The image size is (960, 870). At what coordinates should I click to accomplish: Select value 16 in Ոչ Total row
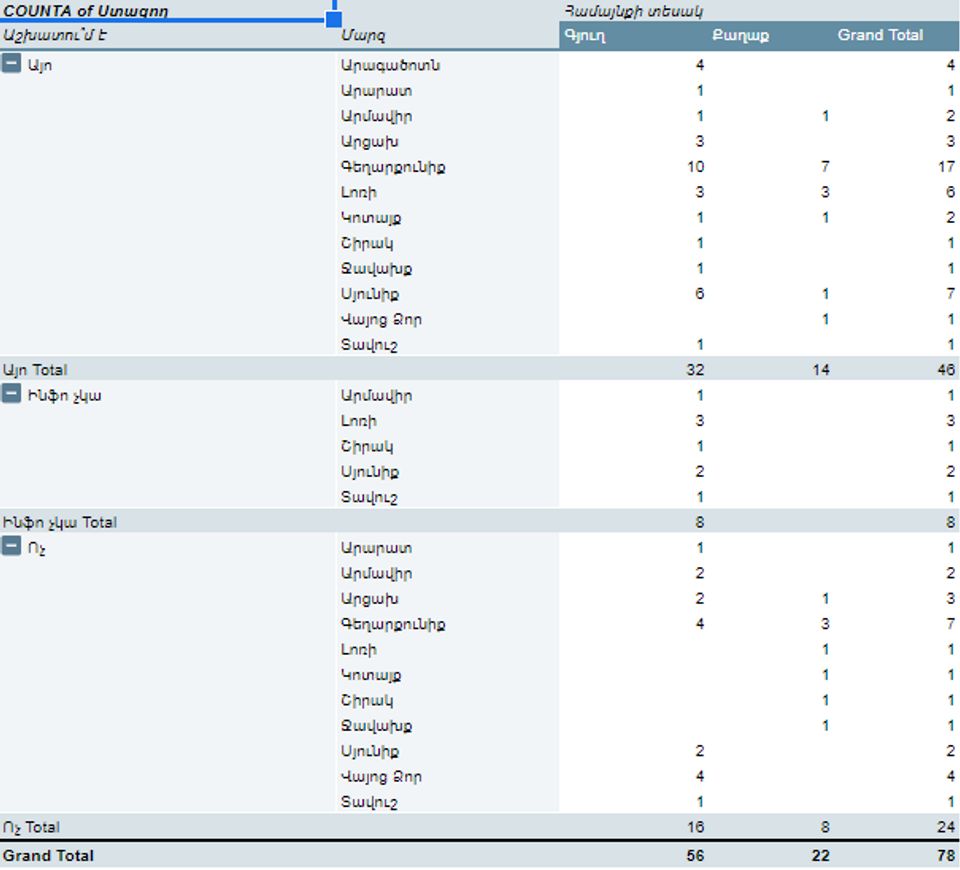point(696,827)
